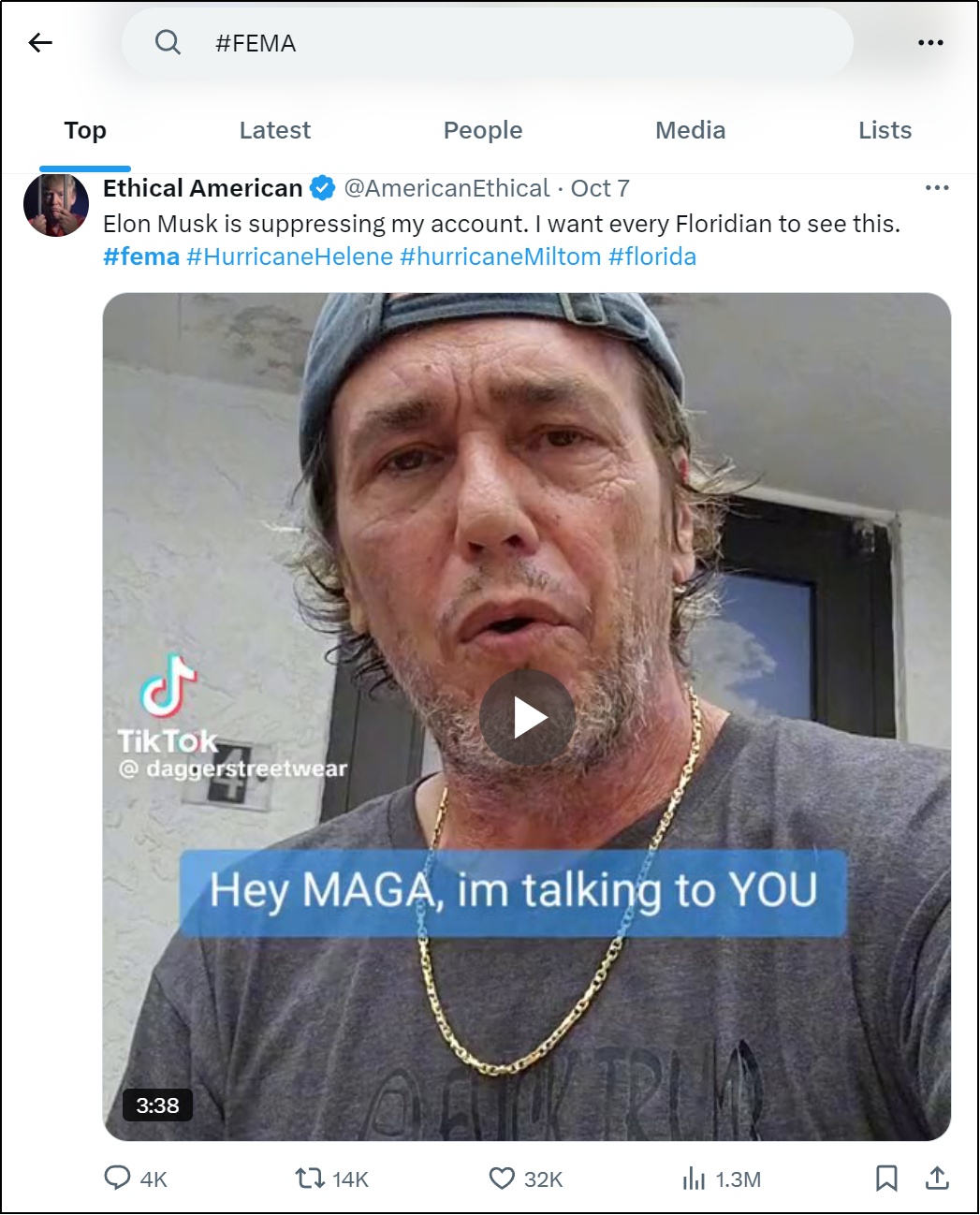
Task: Like the post with heart icon
Action: (502, 1178)
